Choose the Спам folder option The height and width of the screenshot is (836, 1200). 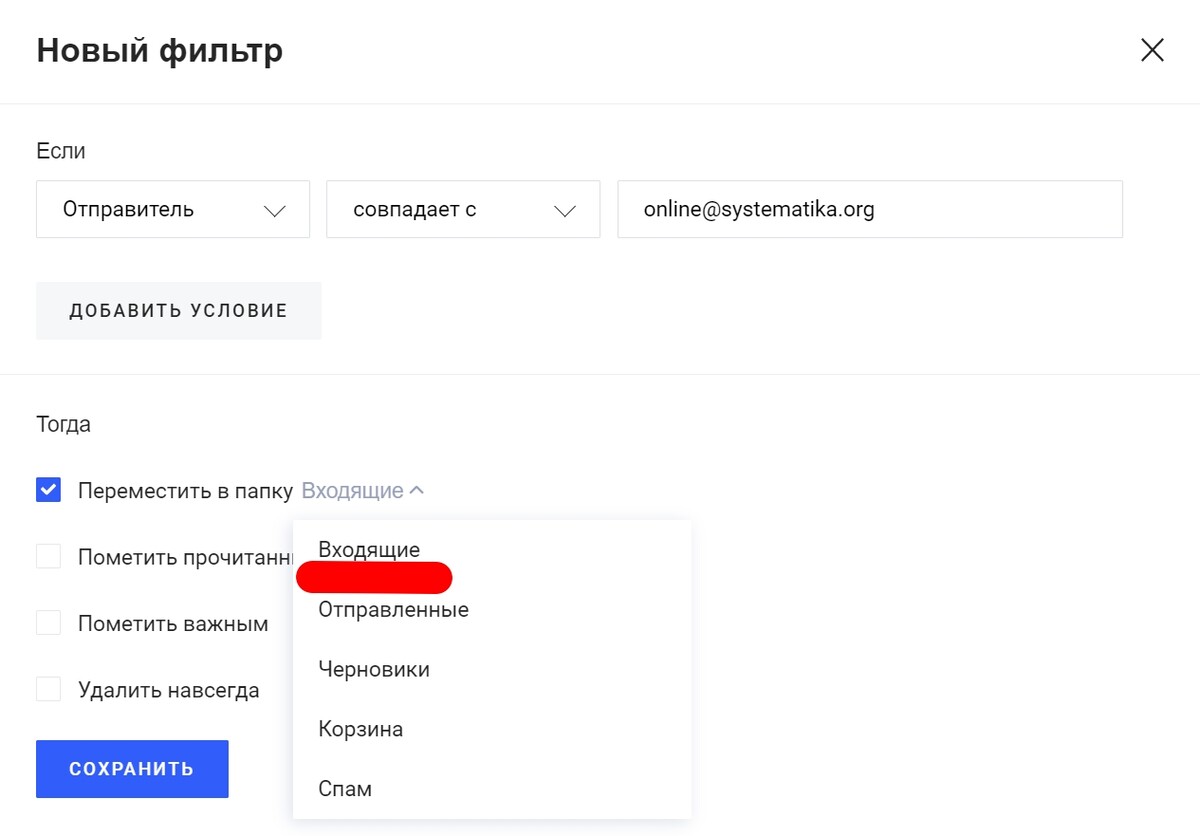coord(345,789)
